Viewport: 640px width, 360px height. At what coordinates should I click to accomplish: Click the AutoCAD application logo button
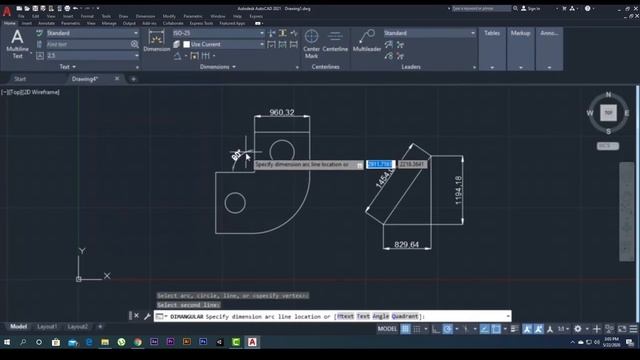7,11
